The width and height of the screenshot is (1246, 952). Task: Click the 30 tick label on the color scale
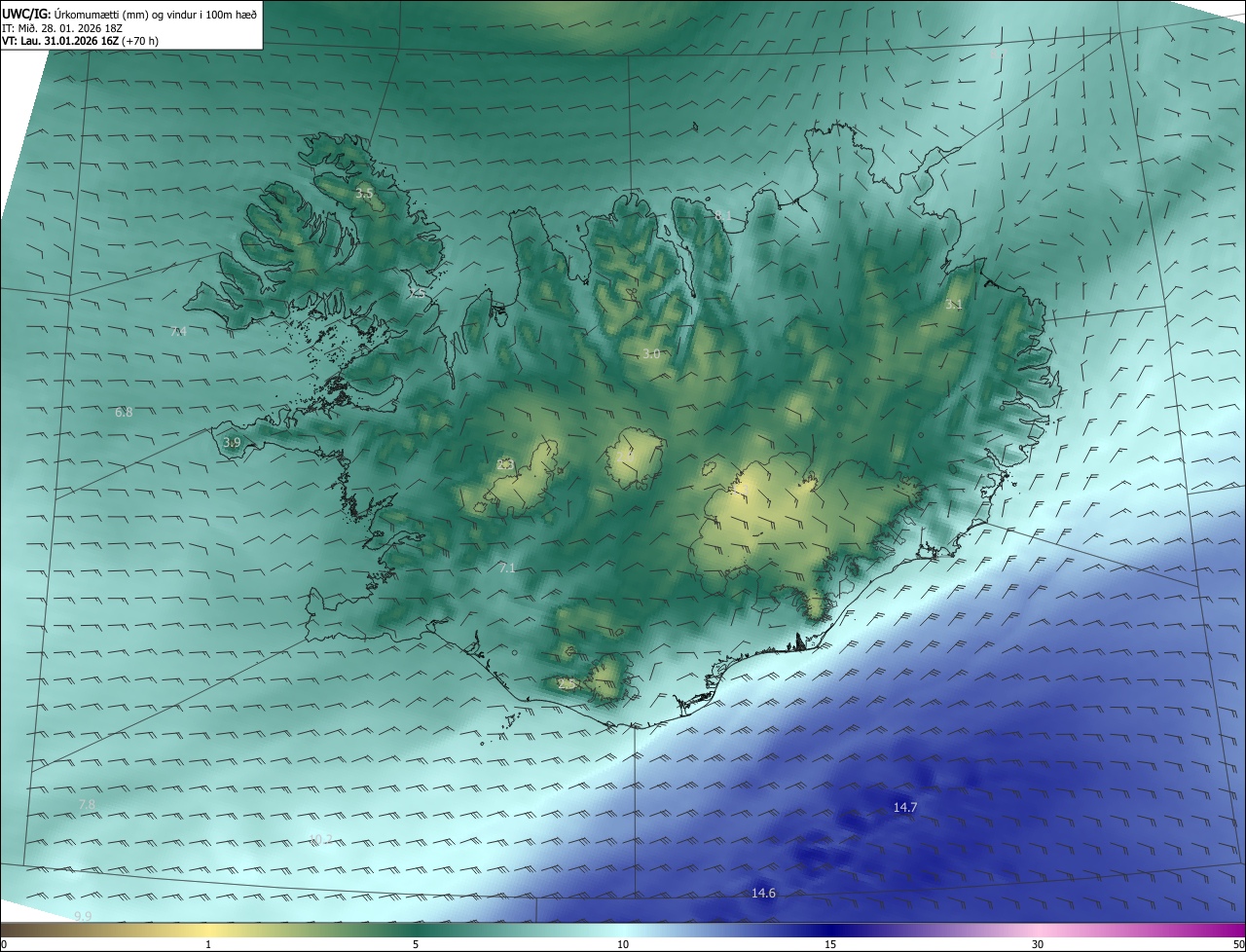point(1038,944)
